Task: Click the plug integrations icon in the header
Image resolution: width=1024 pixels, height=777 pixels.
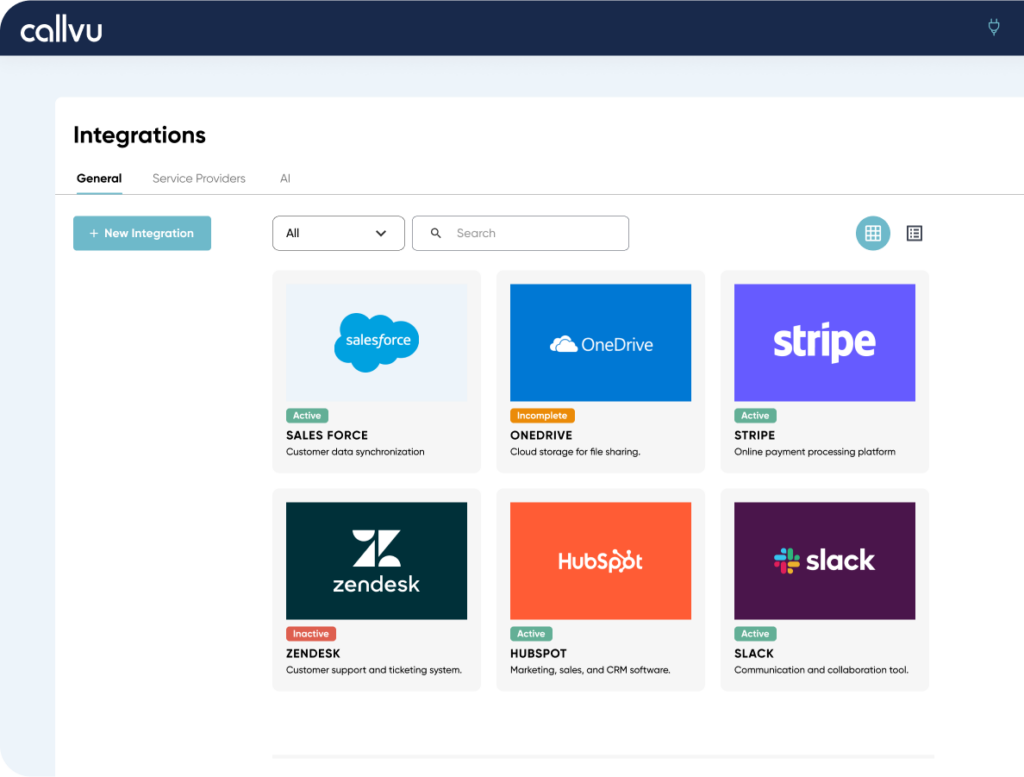Action: coord(993,27)
